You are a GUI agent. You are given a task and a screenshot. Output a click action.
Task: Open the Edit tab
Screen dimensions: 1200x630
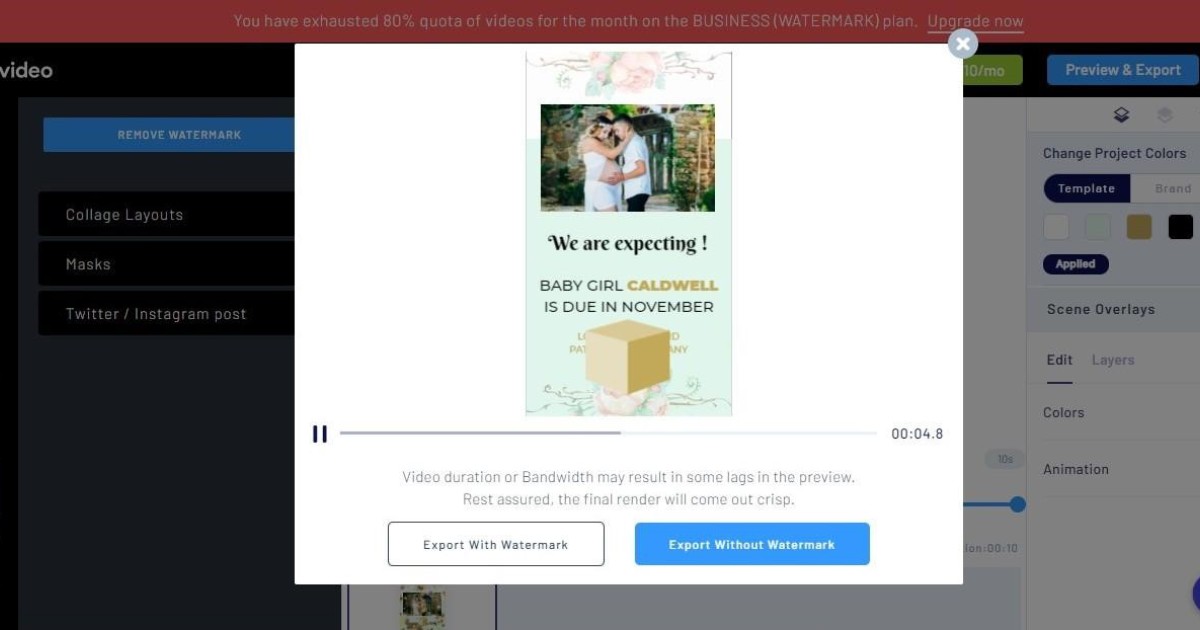pyautogui.click(x=1059, y=360)
